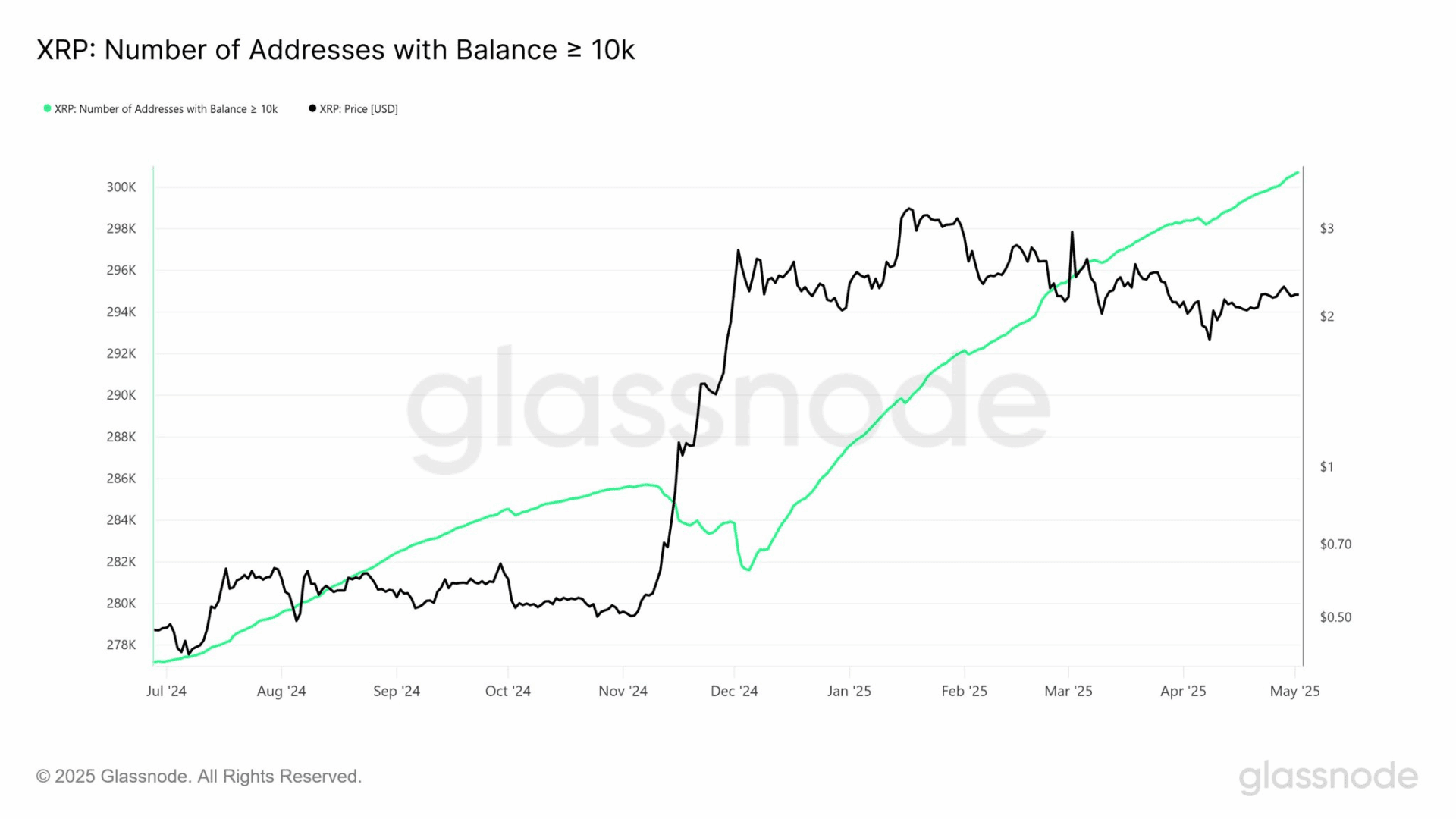The image size is (1456, 819).
Task: Click the glassnode logo at bottom right
Action: coord(1328,777)
